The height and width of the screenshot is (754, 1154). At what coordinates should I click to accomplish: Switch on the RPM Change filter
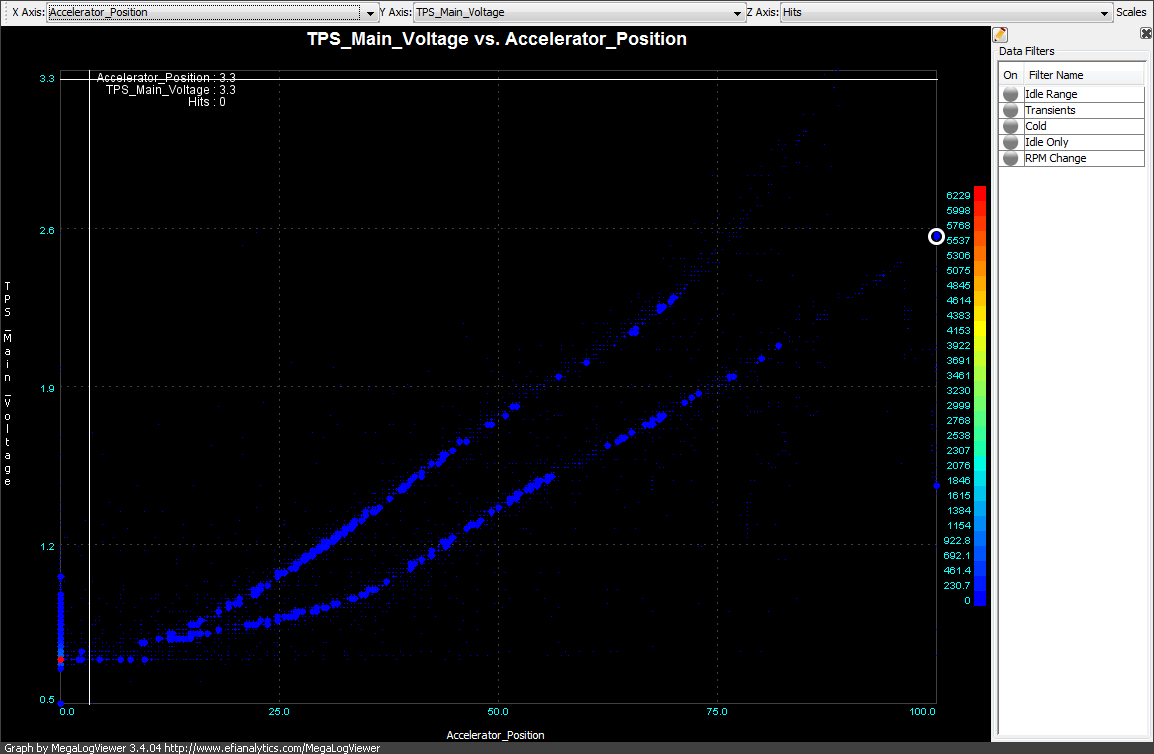[1011, 158]
